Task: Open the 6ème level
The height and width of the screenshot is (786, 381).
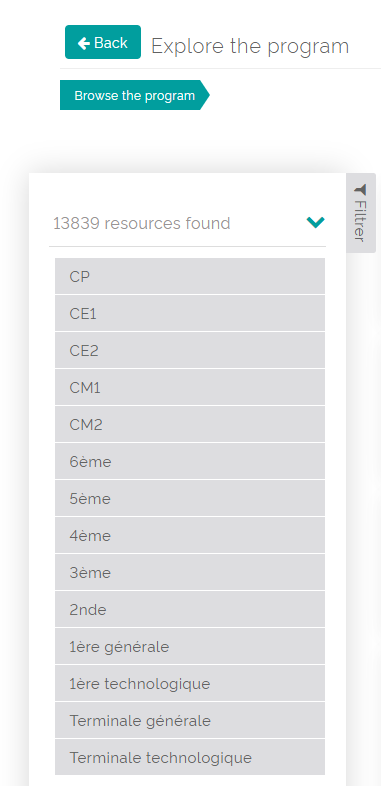Action: click(x=190, y=462)
